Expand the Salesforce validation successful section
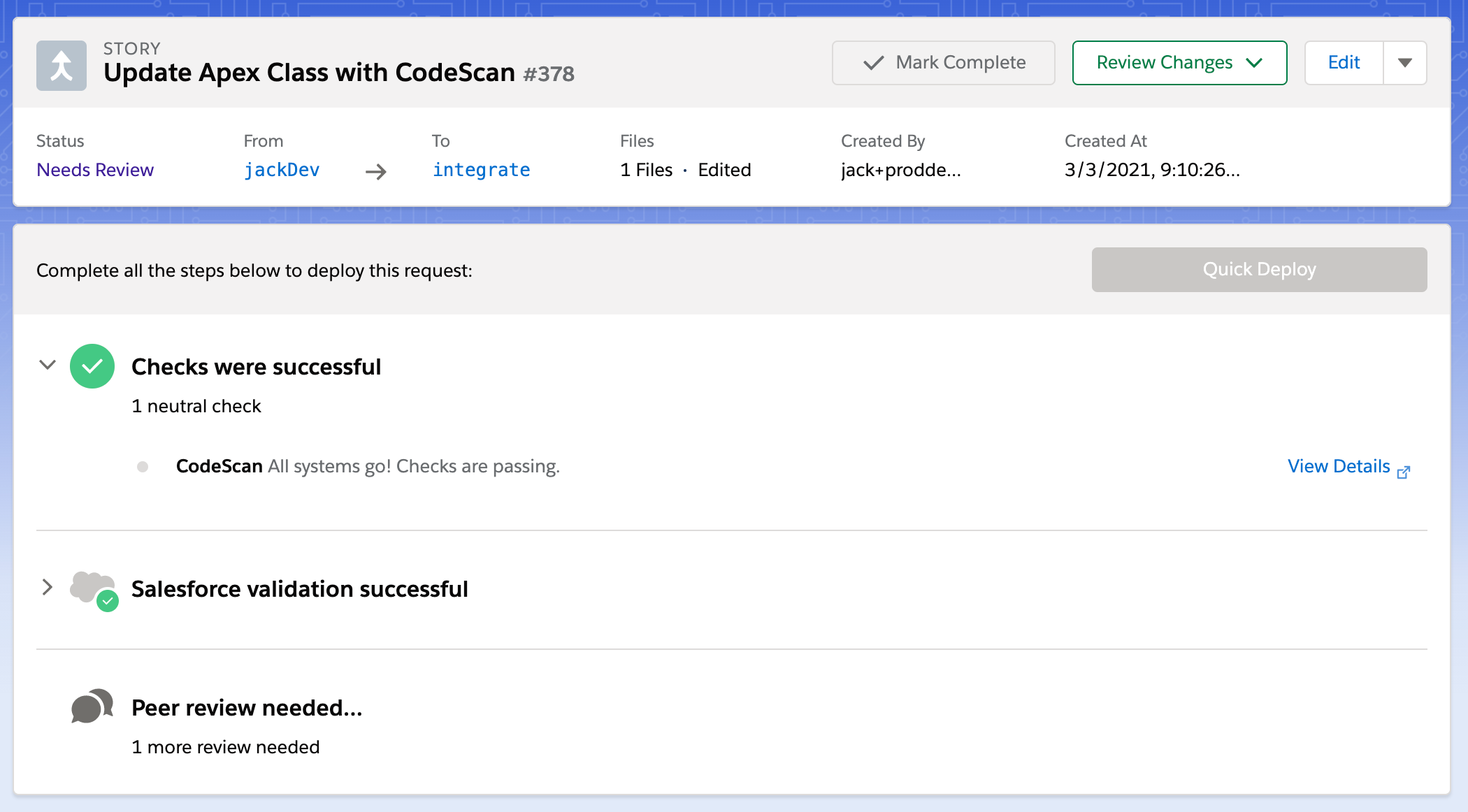 (47, 588)
